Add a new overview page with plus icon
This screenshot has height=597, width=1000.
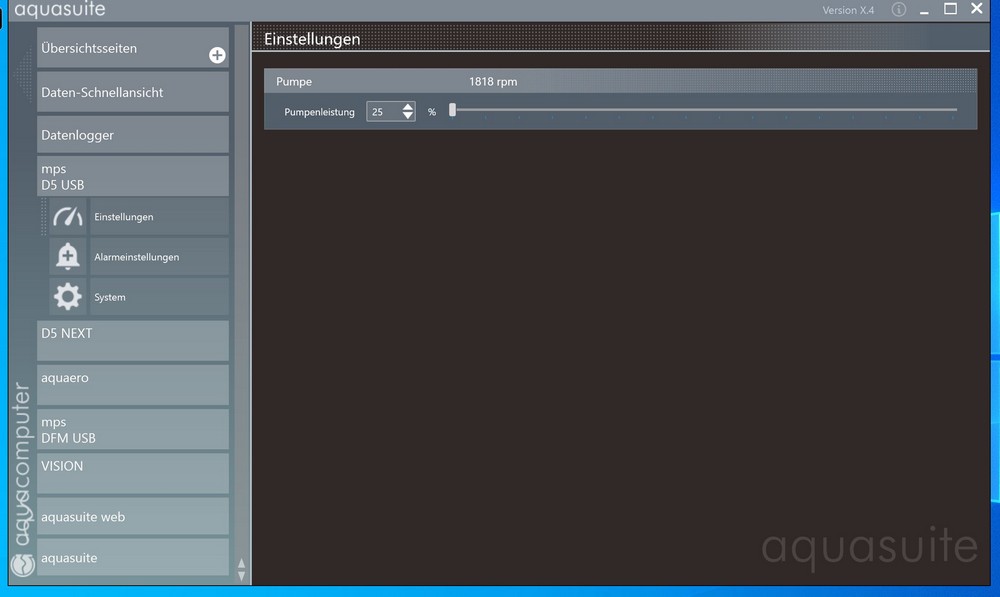[x=217, y=55]
